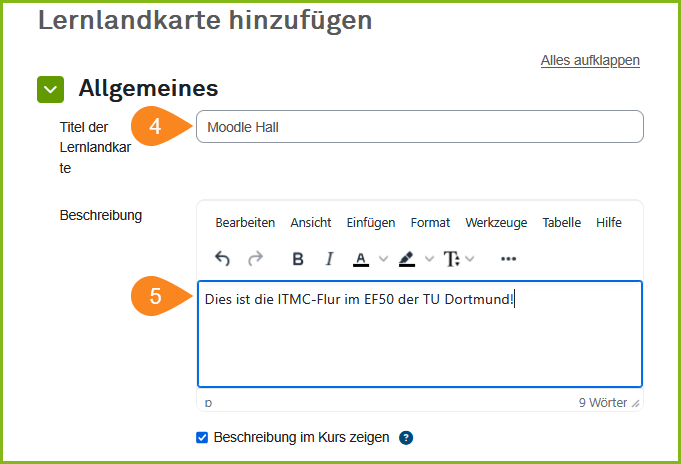The height and width of the screenshot is (464, 681).
Task: Toggle italic formatting
Action: 329,259
